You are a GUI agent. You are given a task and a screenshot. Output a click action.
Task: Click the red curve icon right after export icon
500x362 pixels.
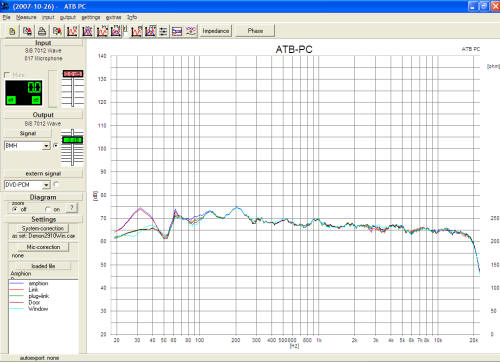[72, 31]
